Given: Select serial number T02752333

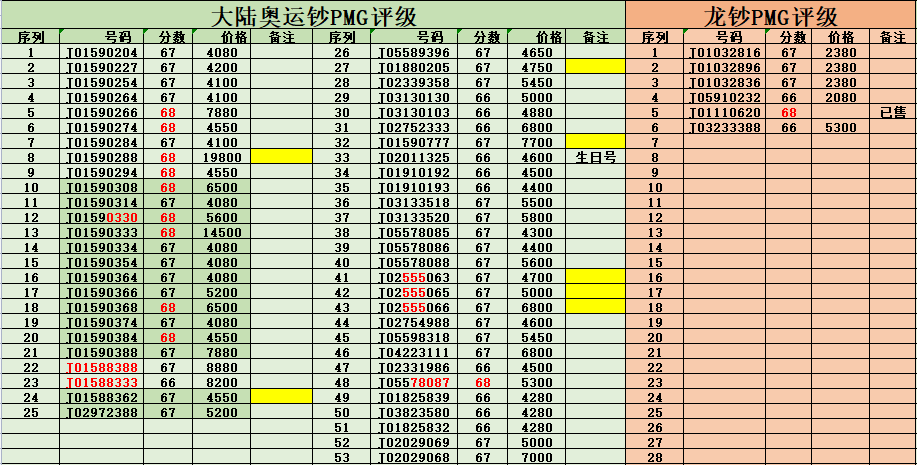Looking at the screenshot, I should click(414, 128).
